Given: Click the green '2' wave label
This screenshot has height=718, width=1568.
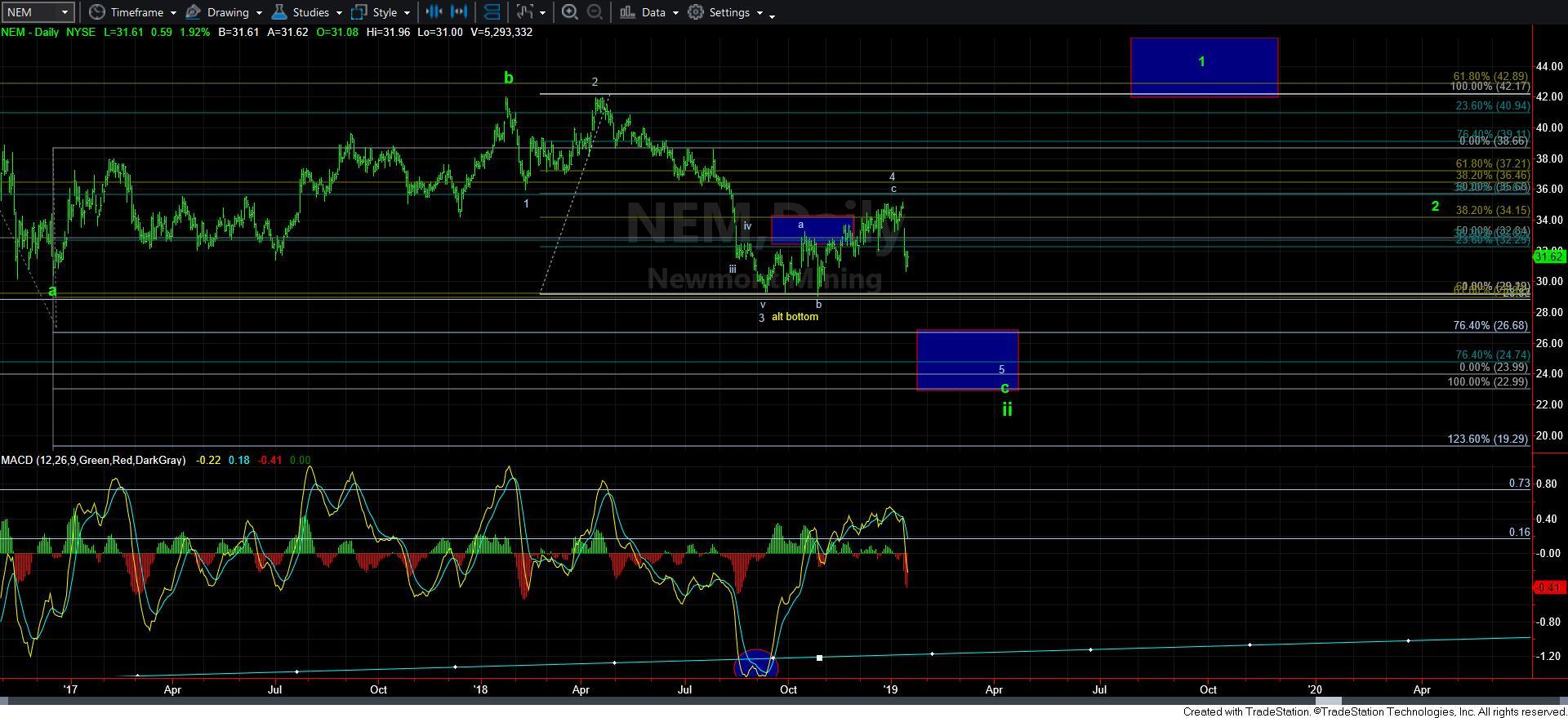Looking at the screenshot, I should tap(1435, 207).
